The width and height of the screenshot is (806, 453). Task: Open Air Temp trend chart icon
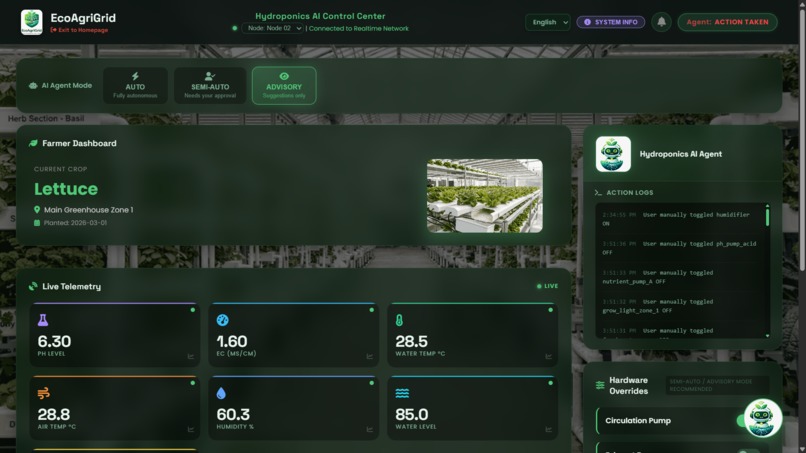pyautogui.click(x=191, y=429)
